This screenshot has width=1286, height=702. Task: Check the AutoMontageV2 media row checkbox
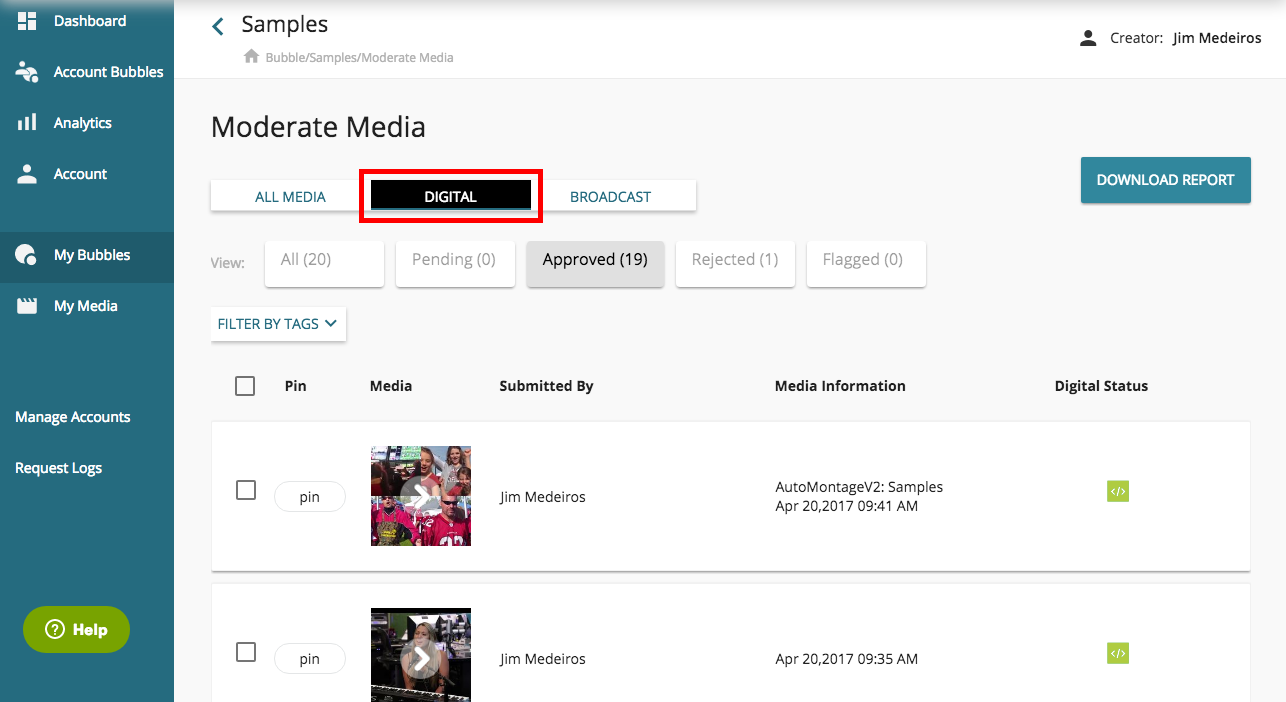pos(246,490)
